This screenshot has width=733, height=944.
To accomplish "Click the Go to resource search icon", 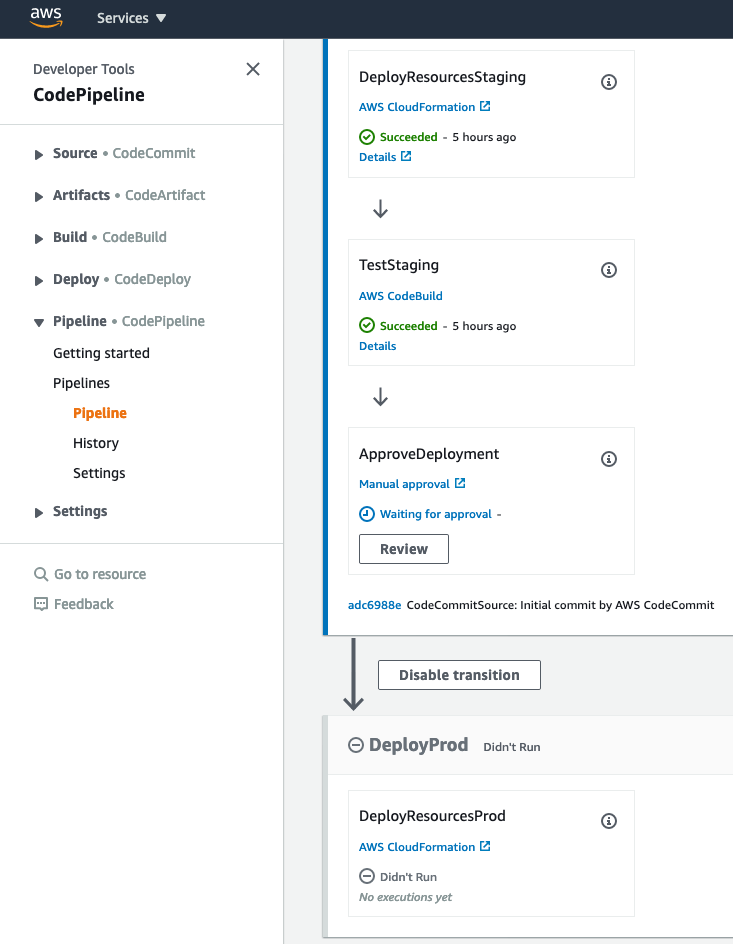I will pos(41,574).
